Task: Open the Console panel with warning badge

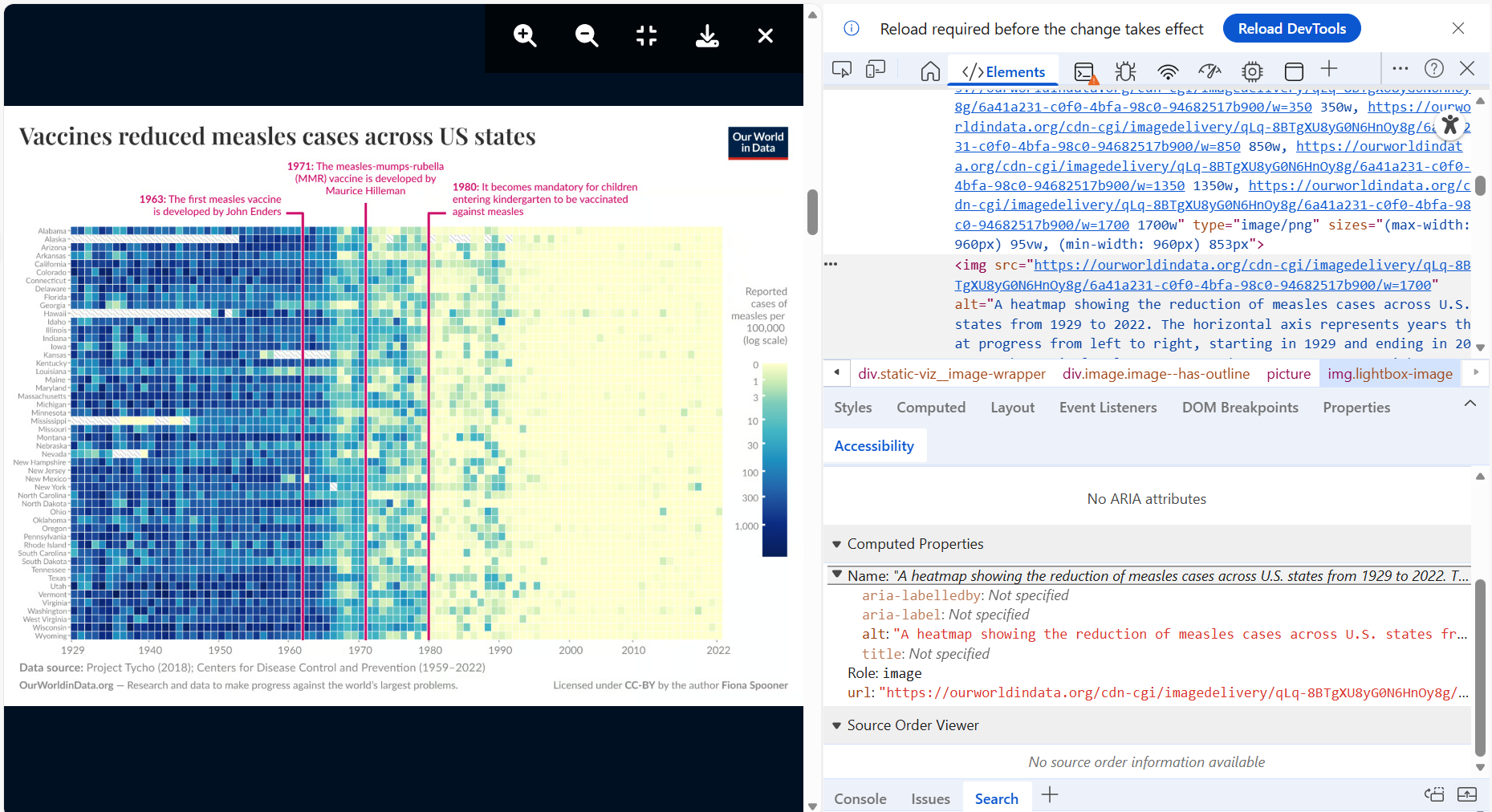Action: (x=1085, y=71)
